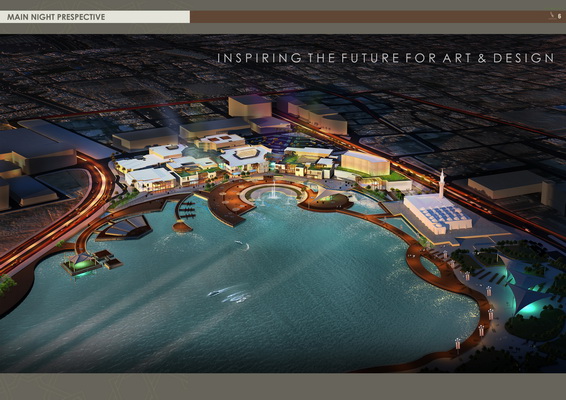Click the fan-shaped amphitheater on left shore
This screenshot has height=400, width=566.
point(124,228)
